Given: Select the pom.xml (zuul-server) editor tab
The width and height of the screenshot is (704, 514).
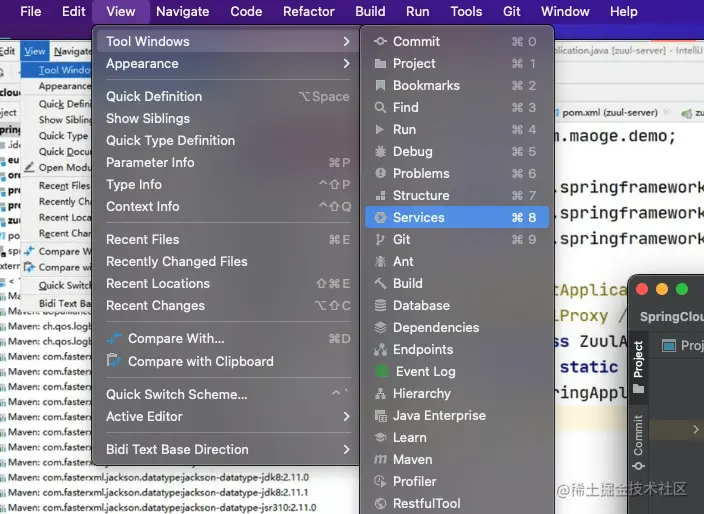Looking at the screenshot, I should [609, 113].
